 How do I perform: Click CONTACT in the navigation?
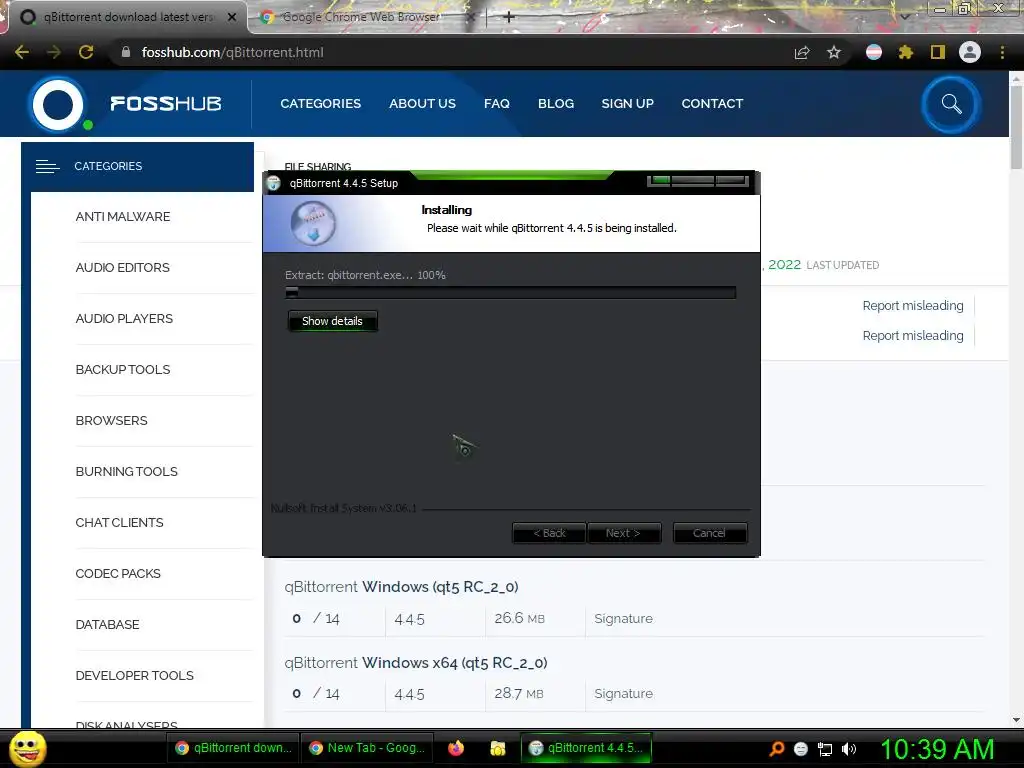[x=712, y=104]
